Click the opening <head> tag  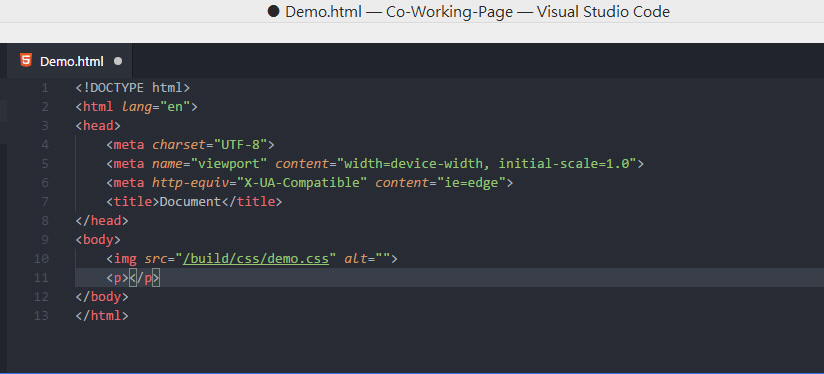coord(98,126)
